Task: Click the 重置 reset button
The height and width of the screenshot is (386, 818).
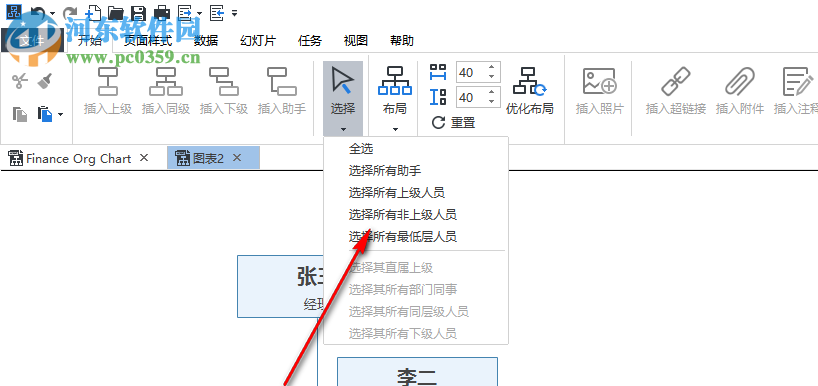Action: tap(453, 123)
